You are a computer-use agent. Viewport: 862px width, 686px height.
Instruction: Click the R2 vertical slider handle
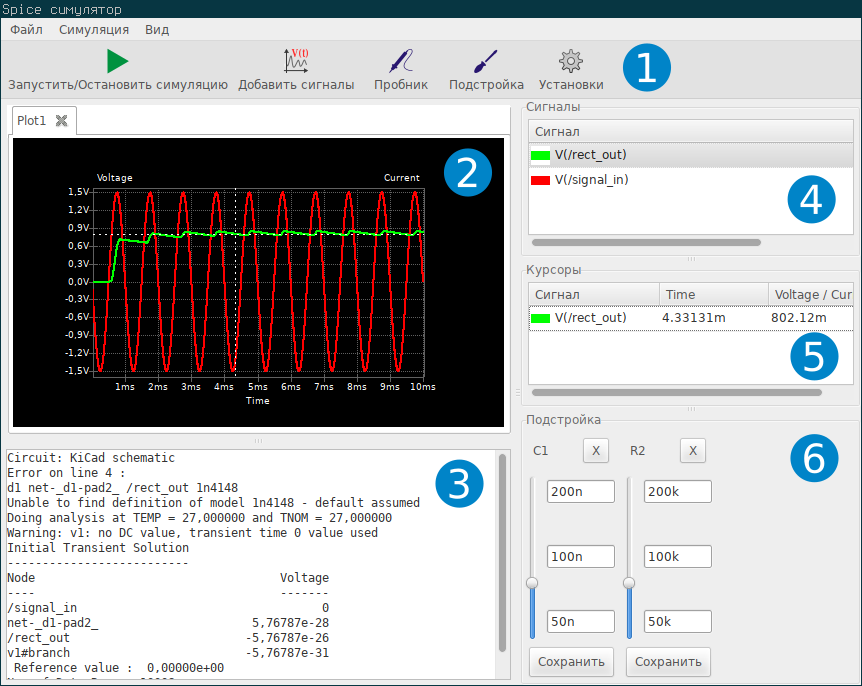[x=629, y=582]
